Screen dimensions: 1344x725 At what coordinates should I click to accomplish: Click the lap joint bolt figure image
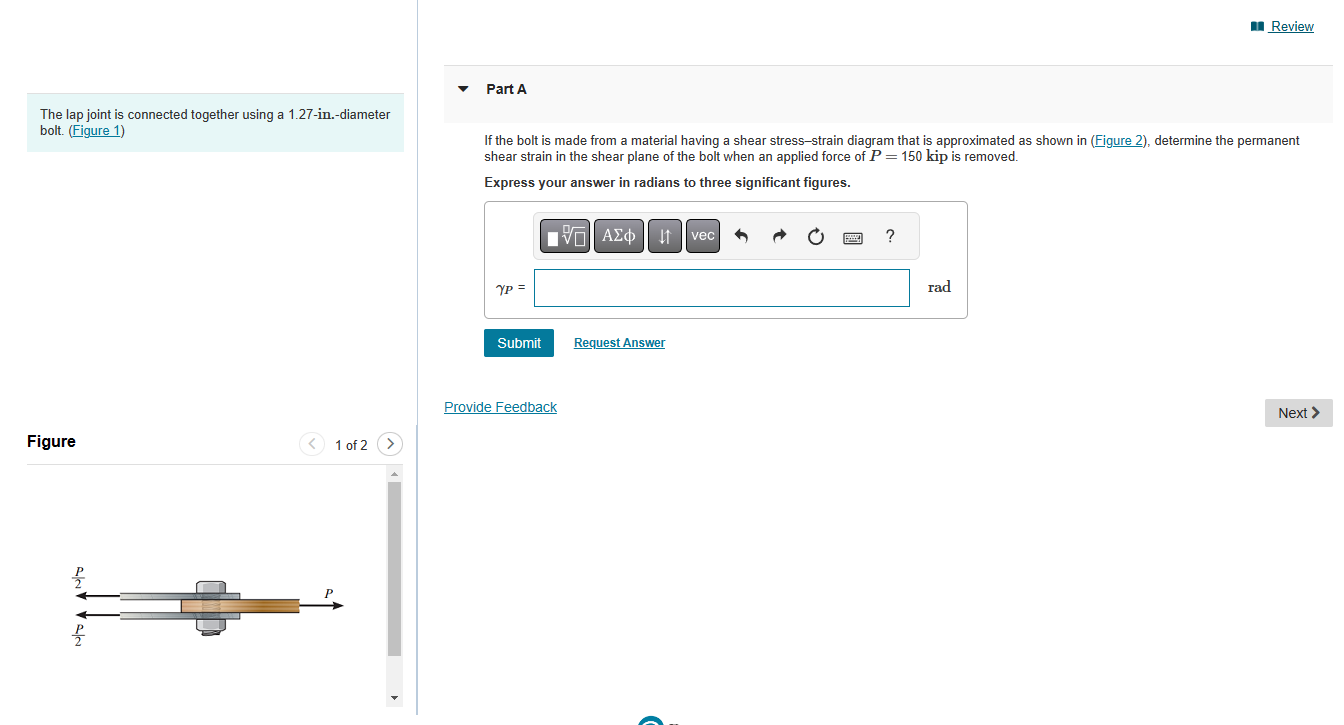209,607
